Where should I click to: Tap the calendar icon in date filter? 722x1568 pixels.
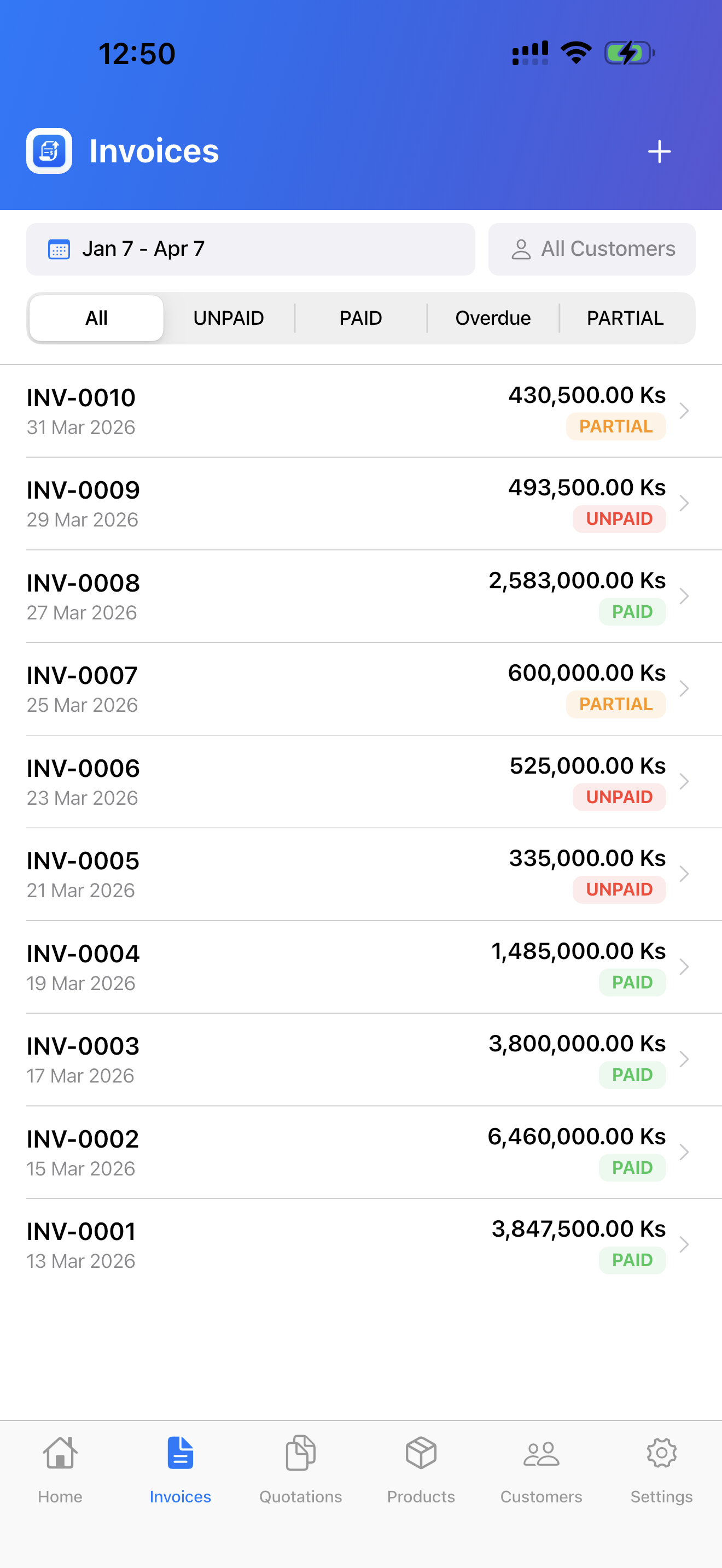[59, 249]
